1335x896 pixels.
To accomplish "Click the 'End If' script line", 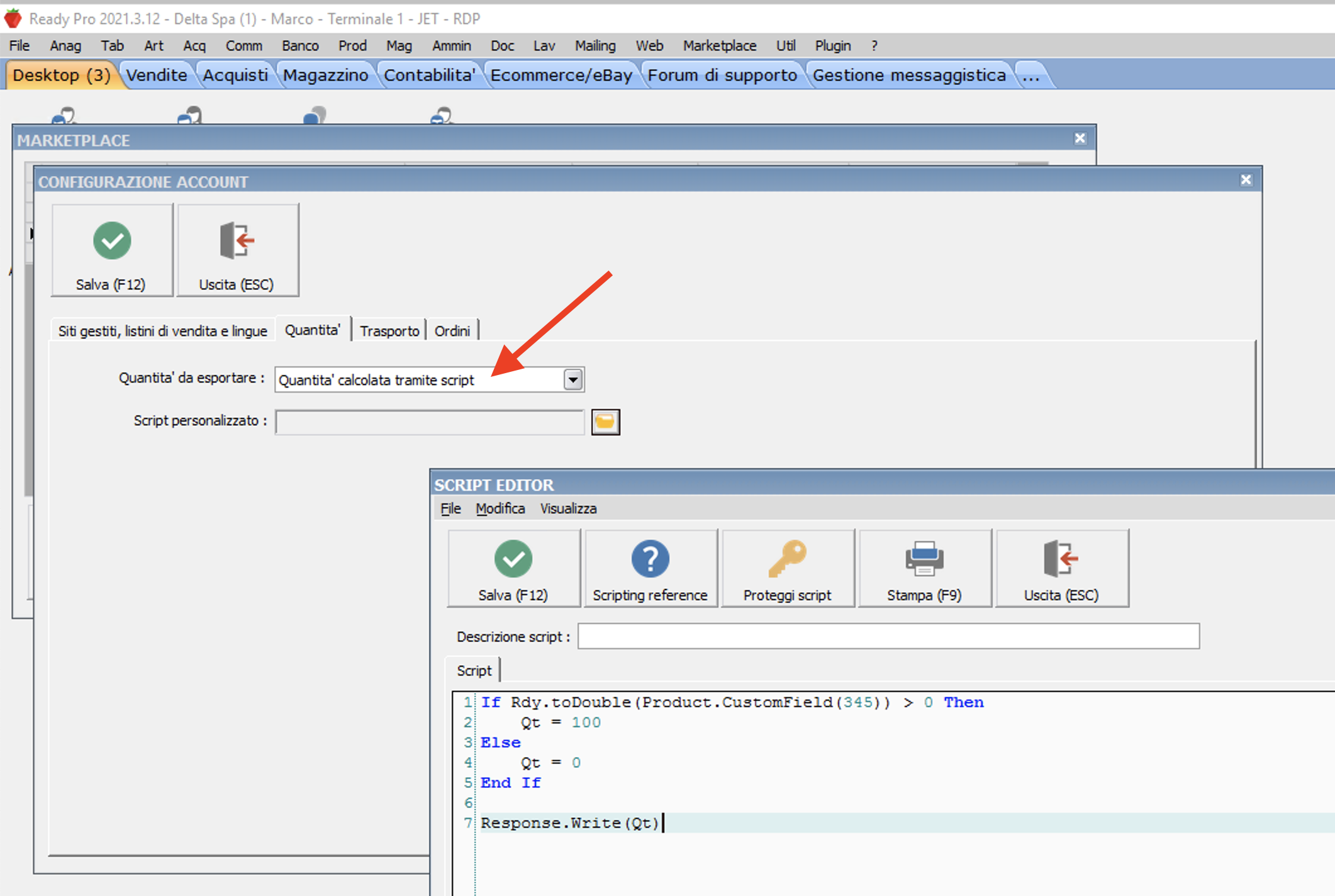I will [x=511, y=783].
